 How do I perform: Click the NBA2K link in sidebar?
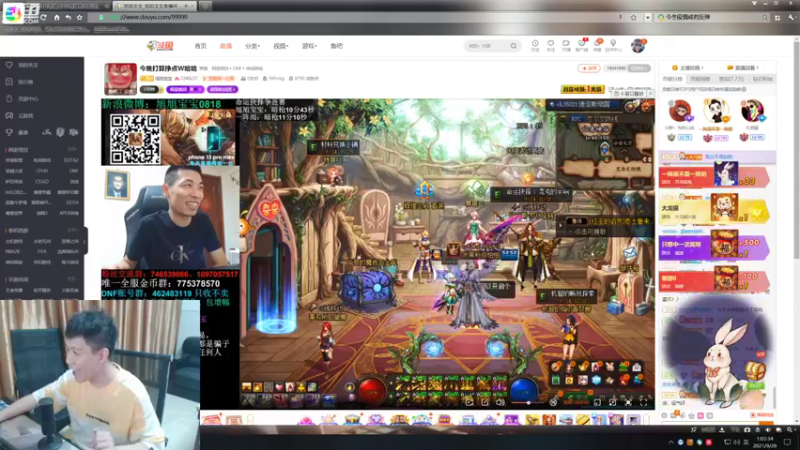coord(13,252)
